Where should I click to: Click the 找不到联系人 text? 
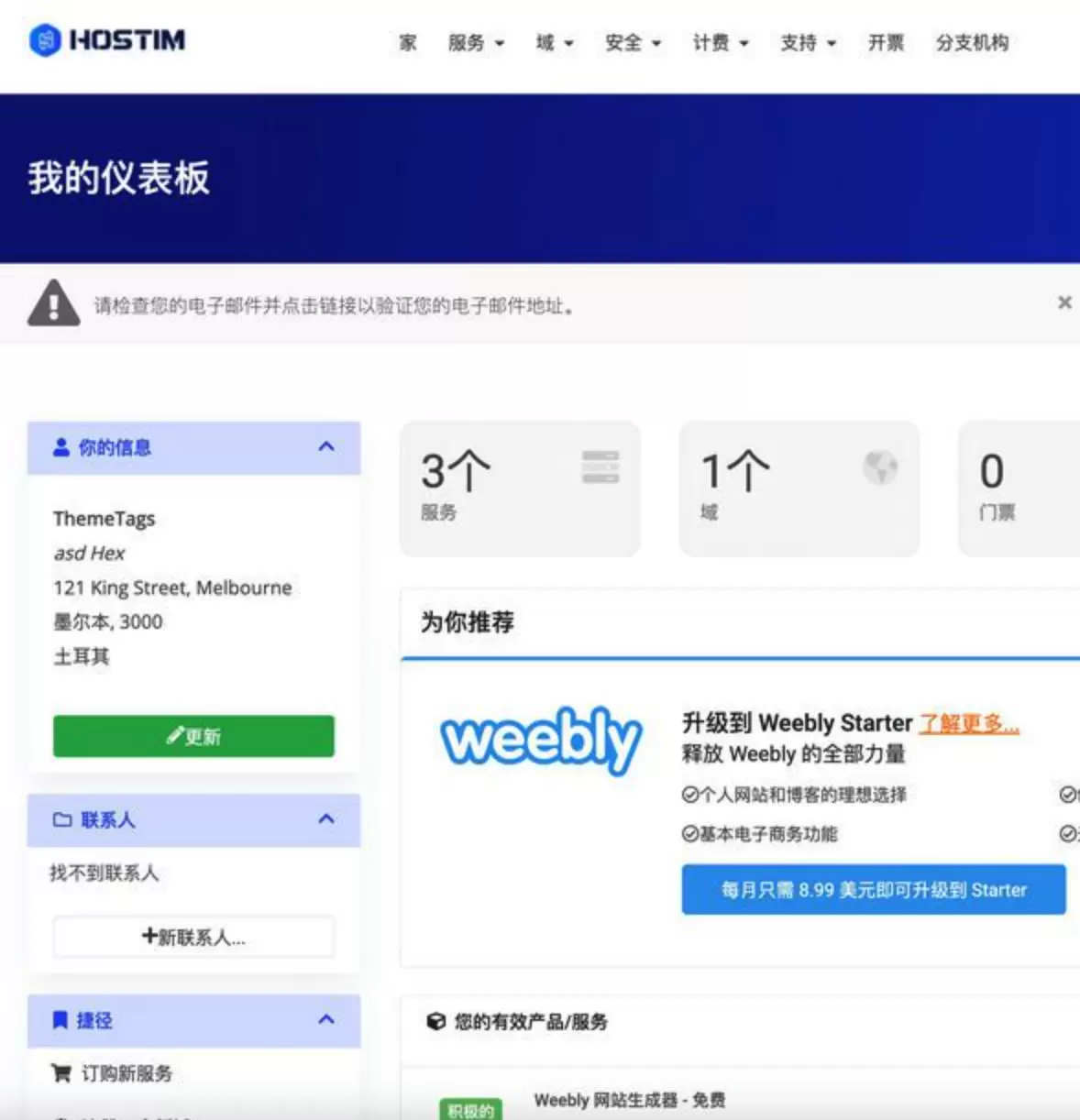pyautogui.click(x=104, y=873)
